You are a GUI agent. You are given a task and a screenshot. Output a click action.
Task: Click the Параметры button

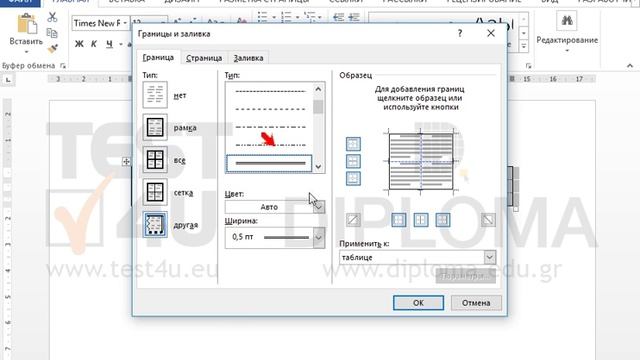(x=466, y=276)
